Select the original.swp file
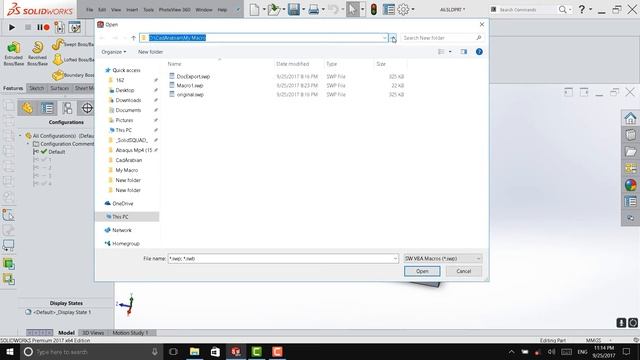The height and width of the screenshot is (360, 640). click(190, 94)
